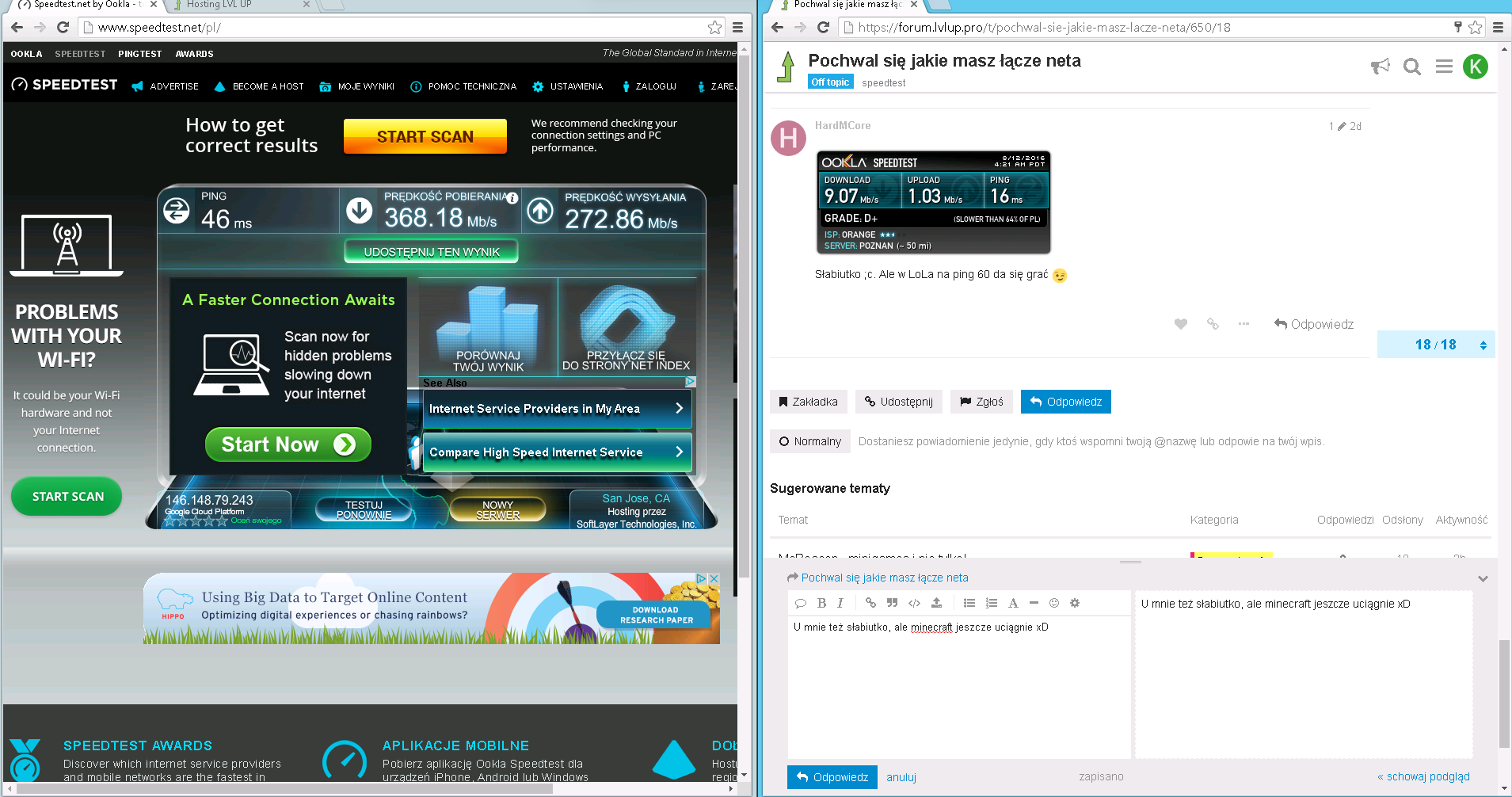Open the Normalny notification level dropdown
The height and width of the screenshot is (797, 1512).
click(809, 441)
